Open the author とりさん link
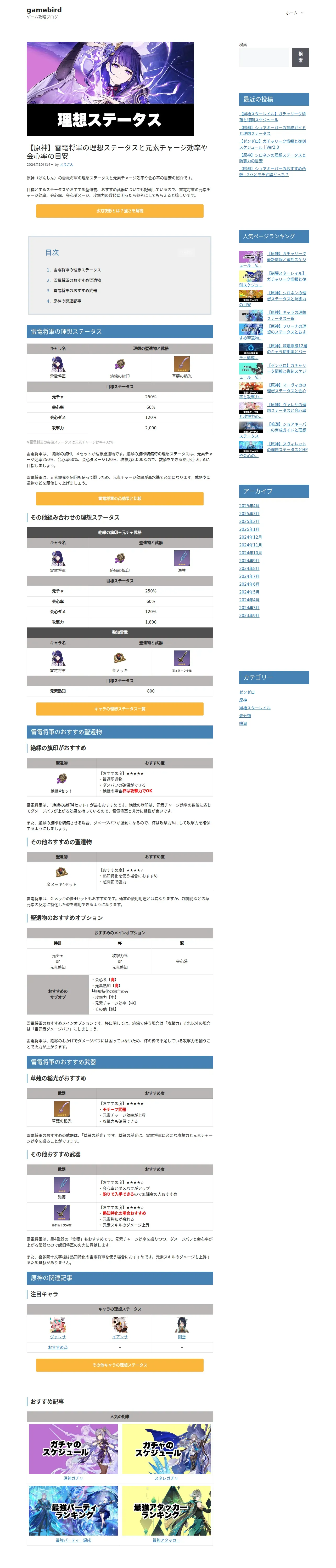Image resolution: width=336 pixels, height=1568 pixels. tap(66, 164)
